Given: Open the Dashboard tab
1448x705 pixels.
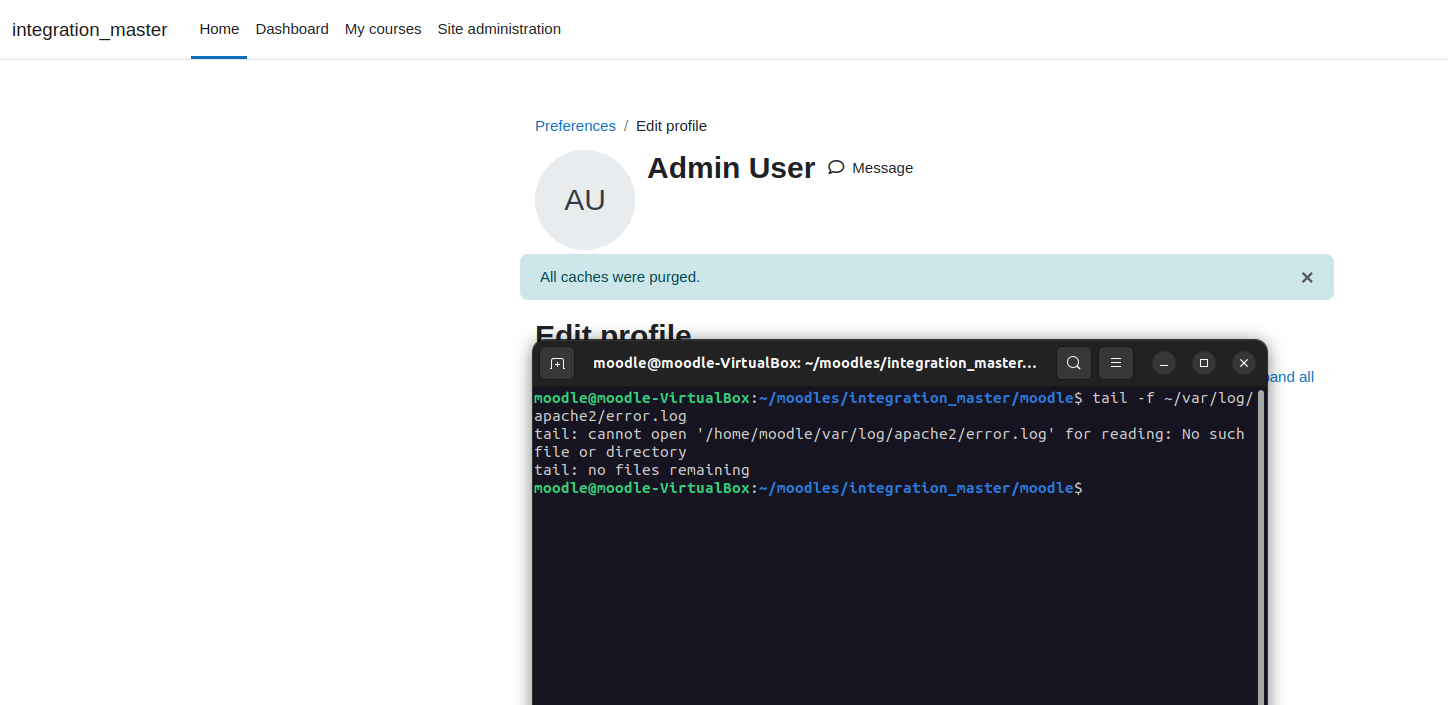Looking at the screenshot, I should click(x=292, y=29).
